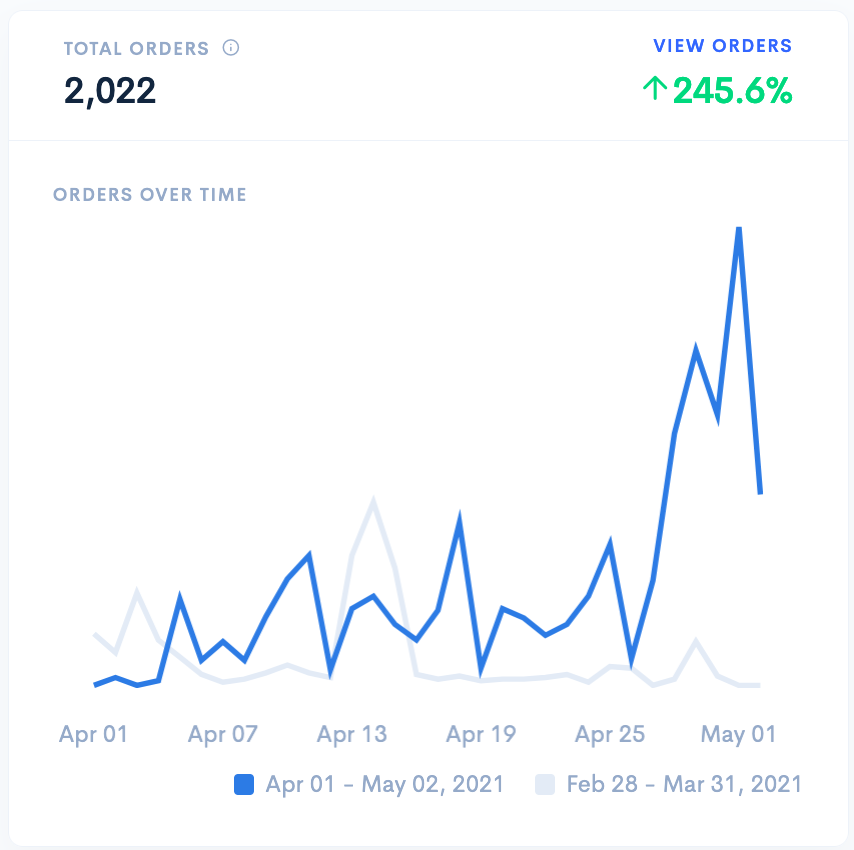Click the 2,022 total orders figure
854x850 pixels.
[x=110, y=91]
